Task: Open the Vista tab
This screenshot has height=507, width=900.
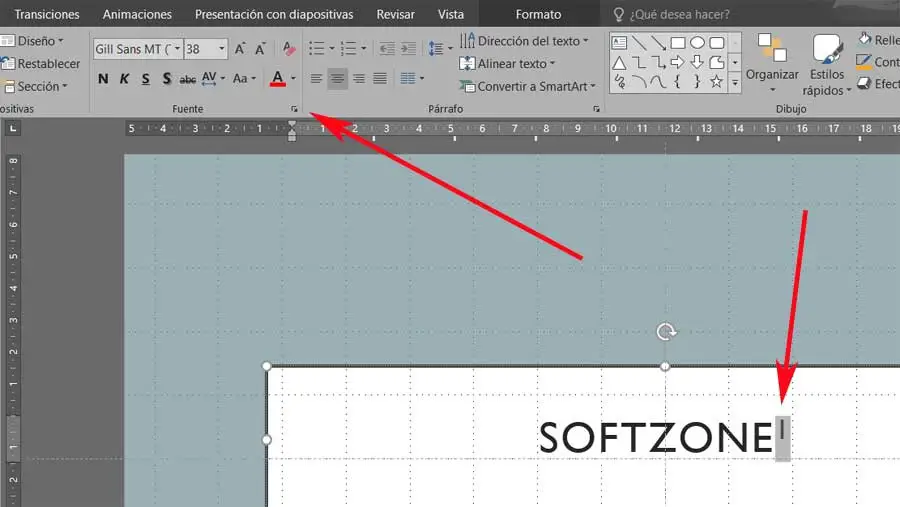Action: pyautogui.click(x=451, y=14)
